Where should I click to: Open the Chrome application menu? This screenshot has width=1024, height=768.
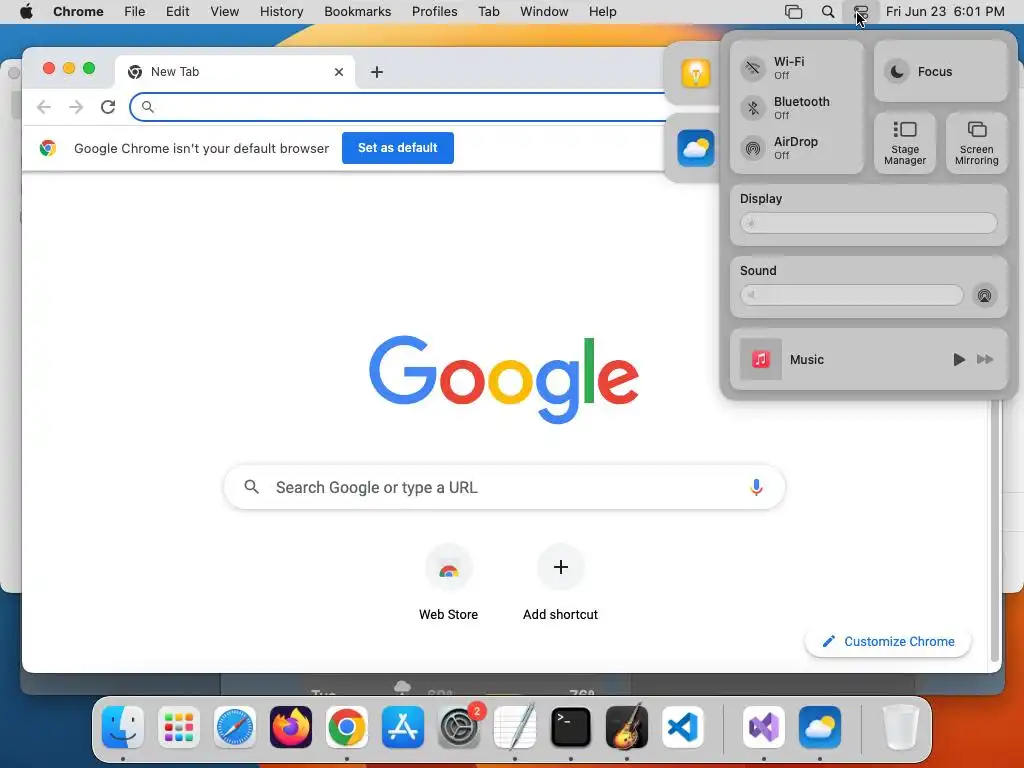(x=78, y=12)
